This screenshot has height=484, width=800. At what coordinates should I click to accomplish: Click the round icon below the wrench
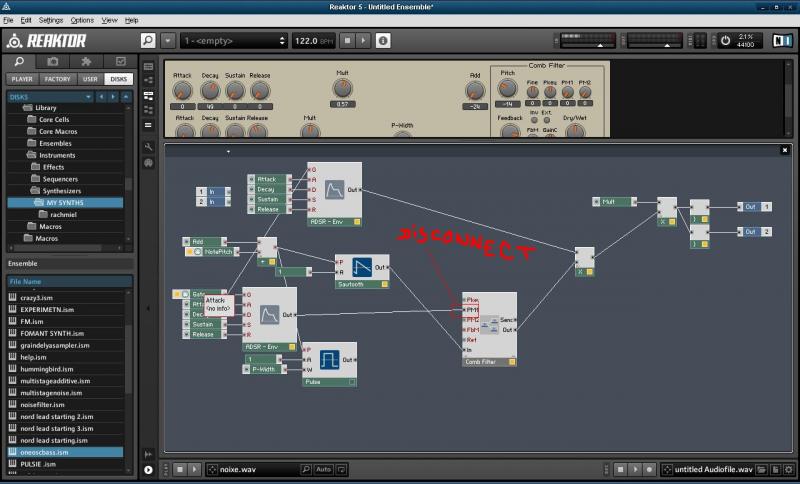coord(148,163)
